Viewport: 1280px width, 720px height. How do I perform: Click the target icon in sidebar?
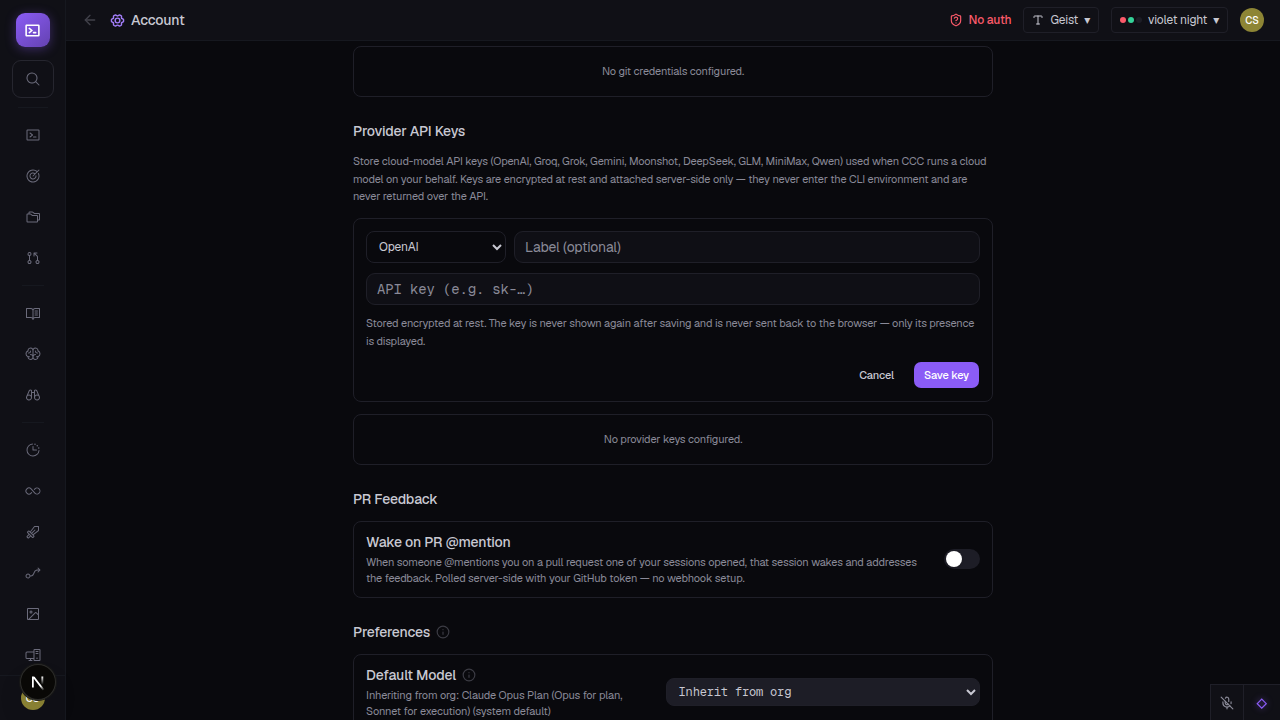pos(33,176)
